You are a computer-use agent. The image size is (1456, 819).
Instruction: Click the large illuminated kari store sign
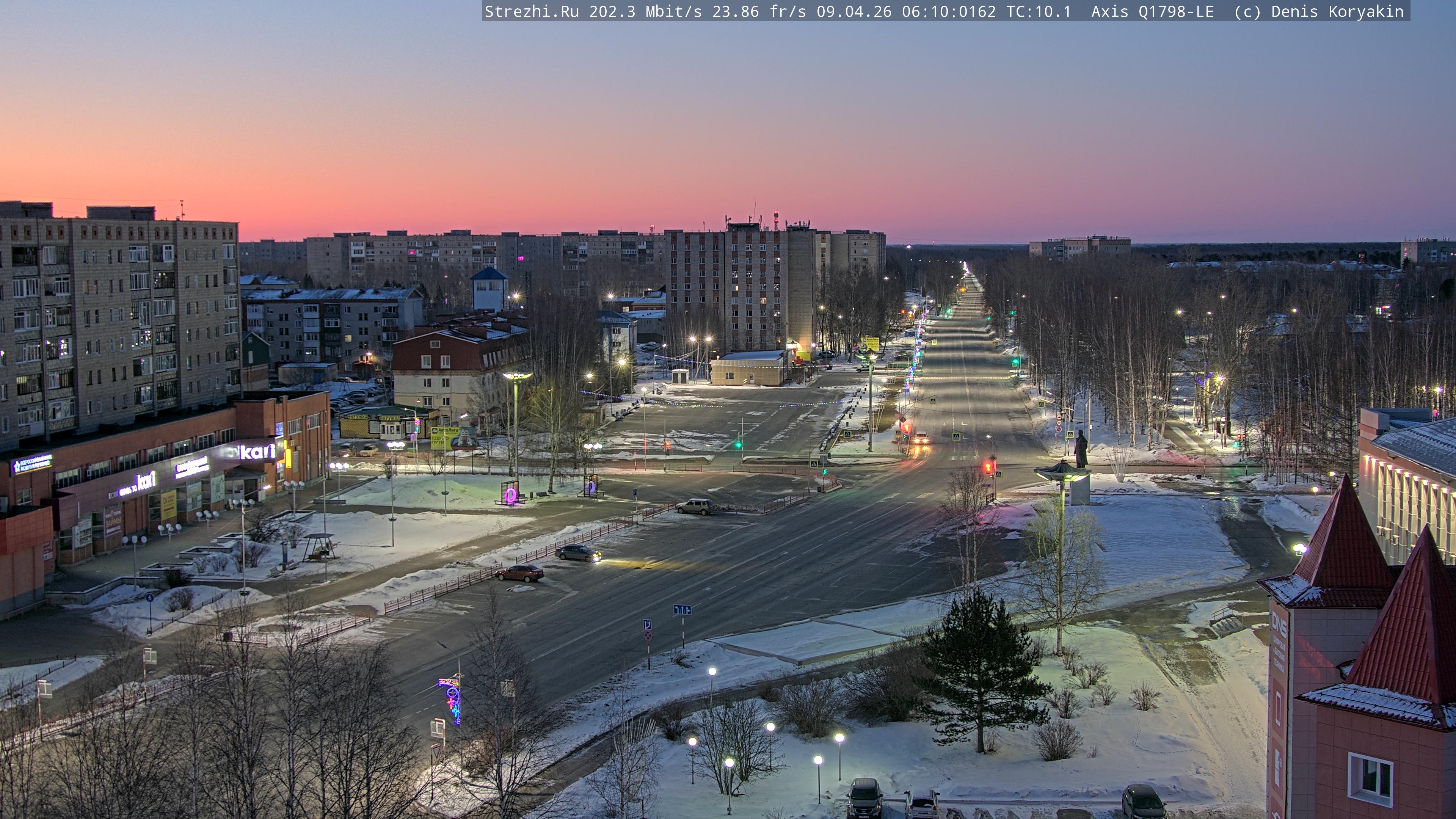258,452
